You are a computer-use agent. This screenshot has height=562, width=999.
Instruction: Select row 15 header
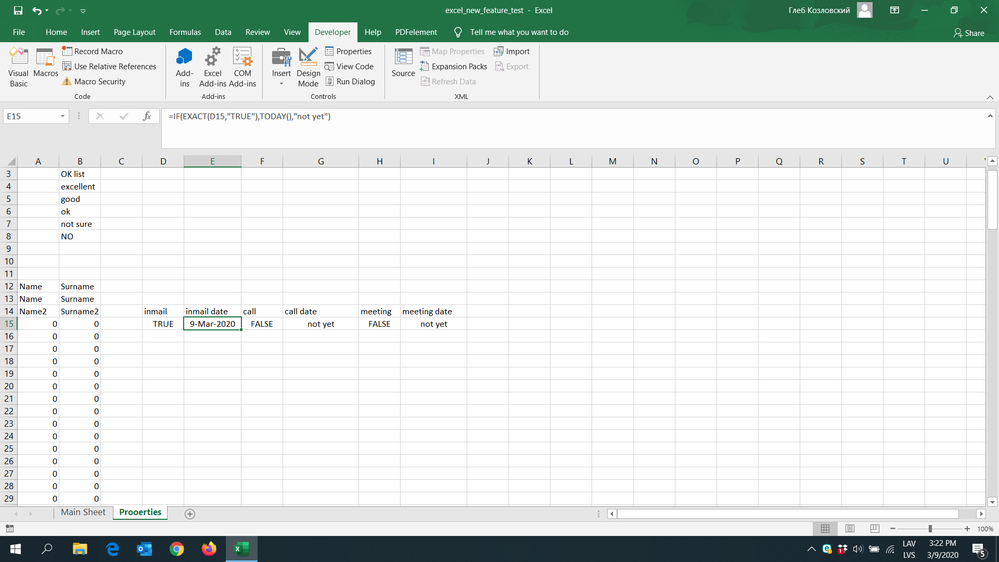(9, 324)
